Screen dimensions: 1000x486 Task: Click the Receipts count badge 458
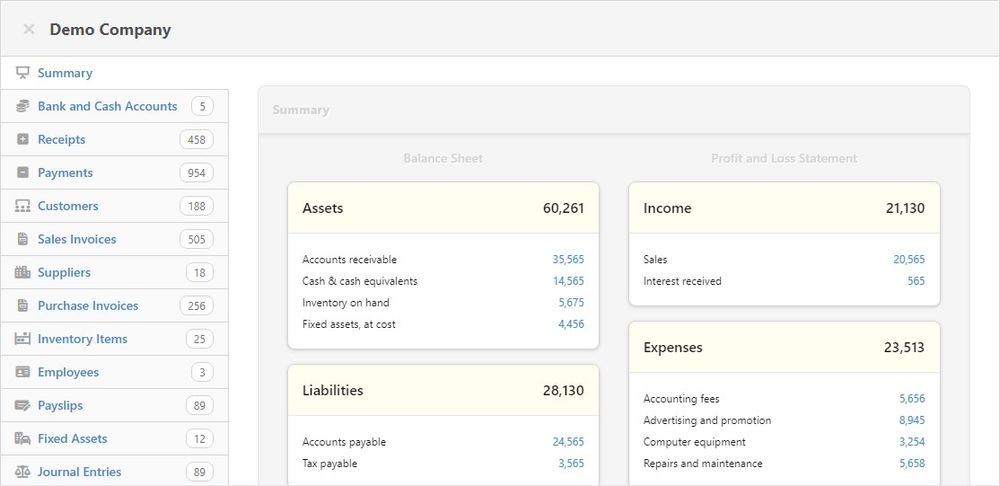196,139
